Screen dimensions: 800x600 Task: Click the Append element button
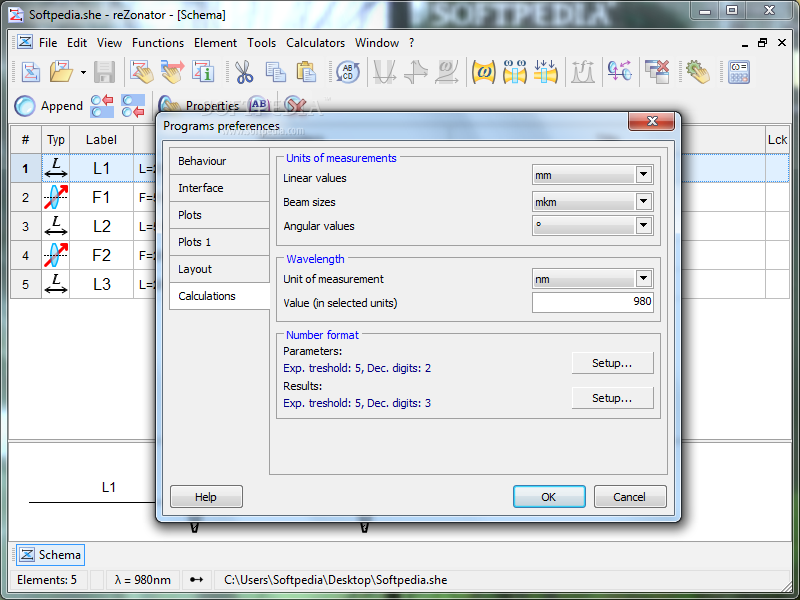48,106
